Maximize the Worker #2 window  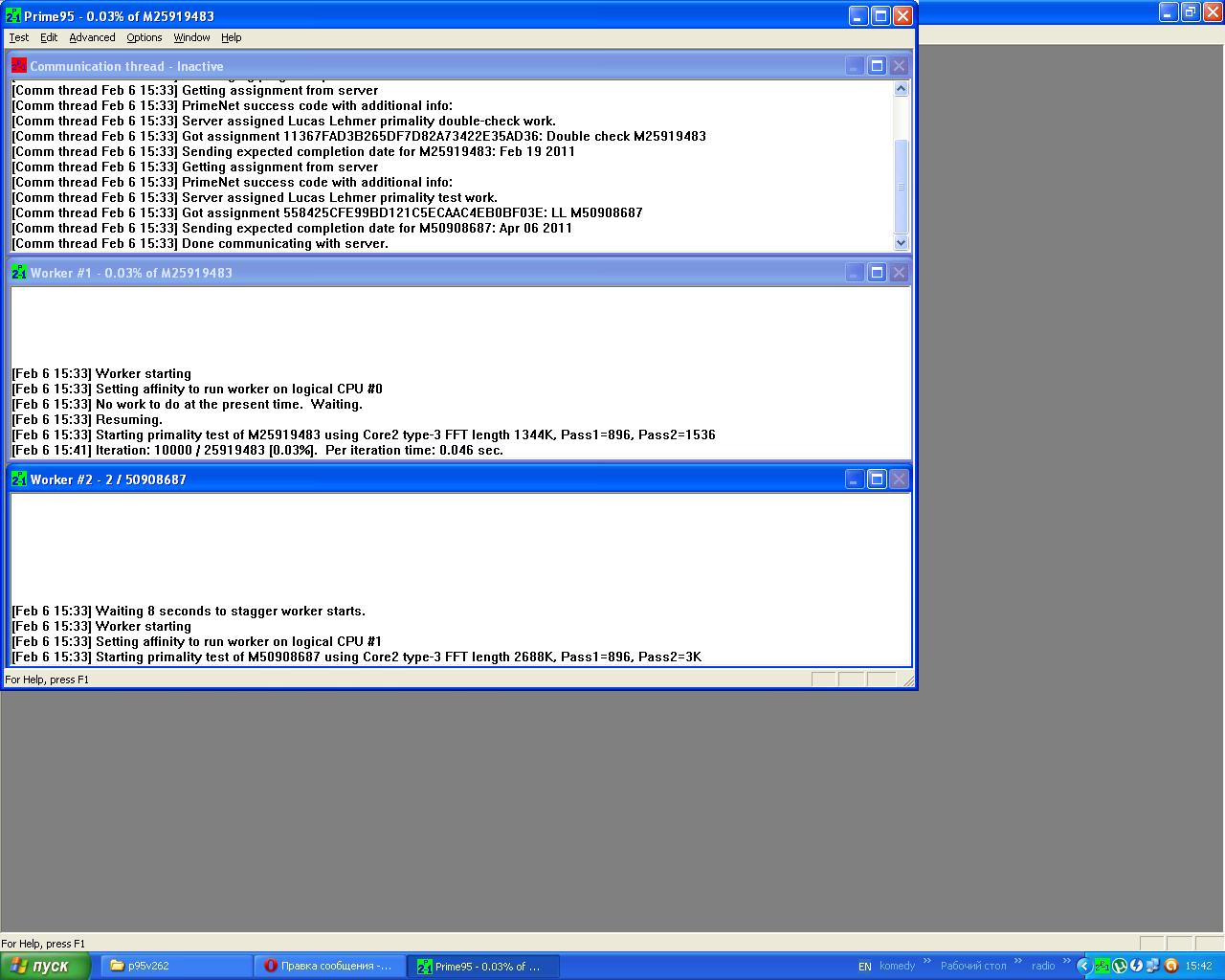[x=877, y=479]
